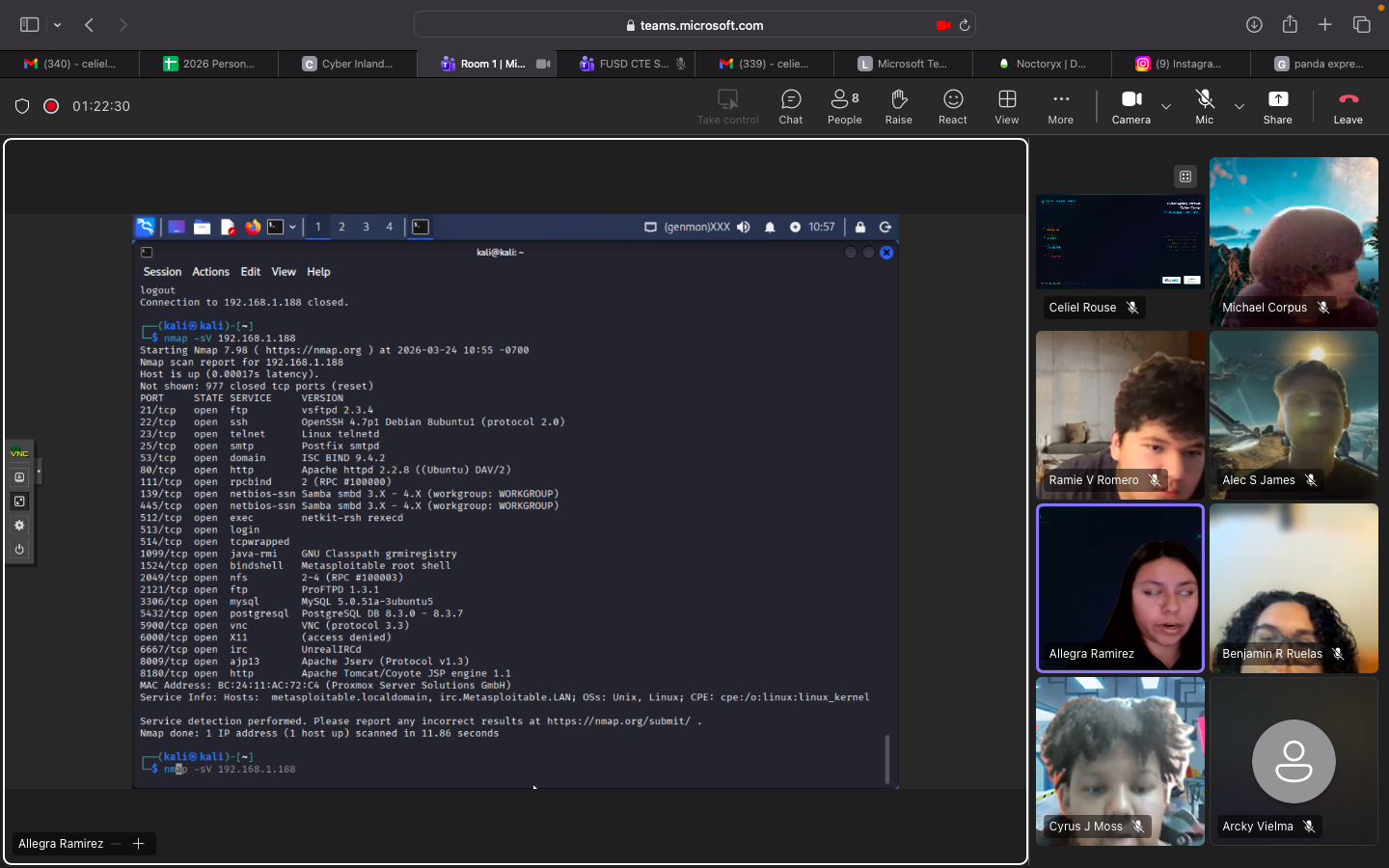Open the Safari sidebar dropdown chevron
Image resolution: width=1389 pixels, height=868 pixels.
click(58, 25)
